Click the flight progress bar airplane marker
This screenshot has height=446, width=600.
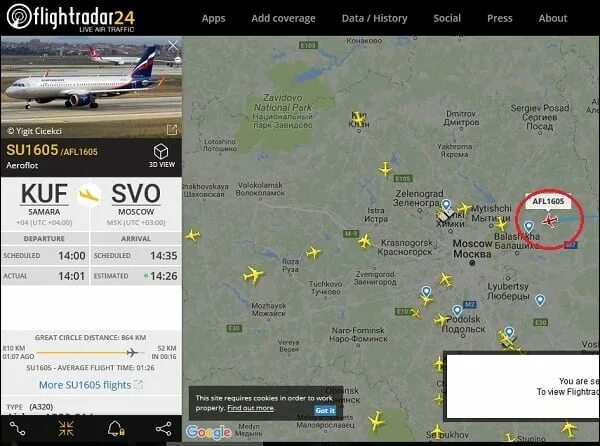(x=132, y=352)
